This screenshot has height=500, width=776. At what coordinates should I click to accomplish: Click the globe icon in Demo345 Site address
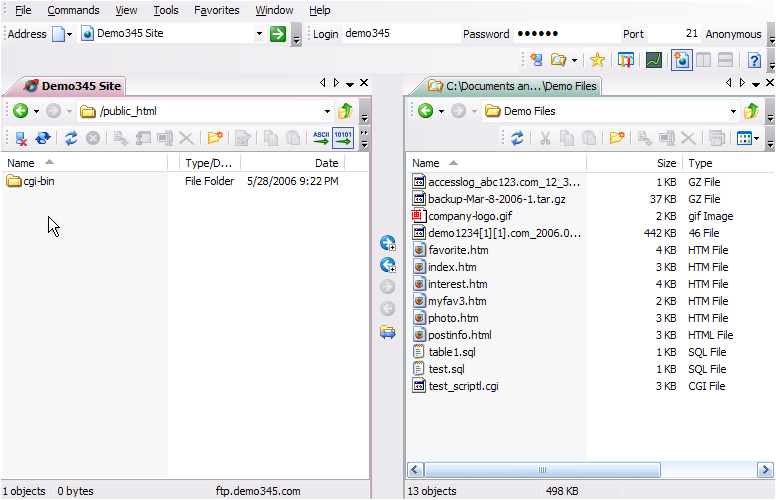pyautogui.click(x=88, y=34)
